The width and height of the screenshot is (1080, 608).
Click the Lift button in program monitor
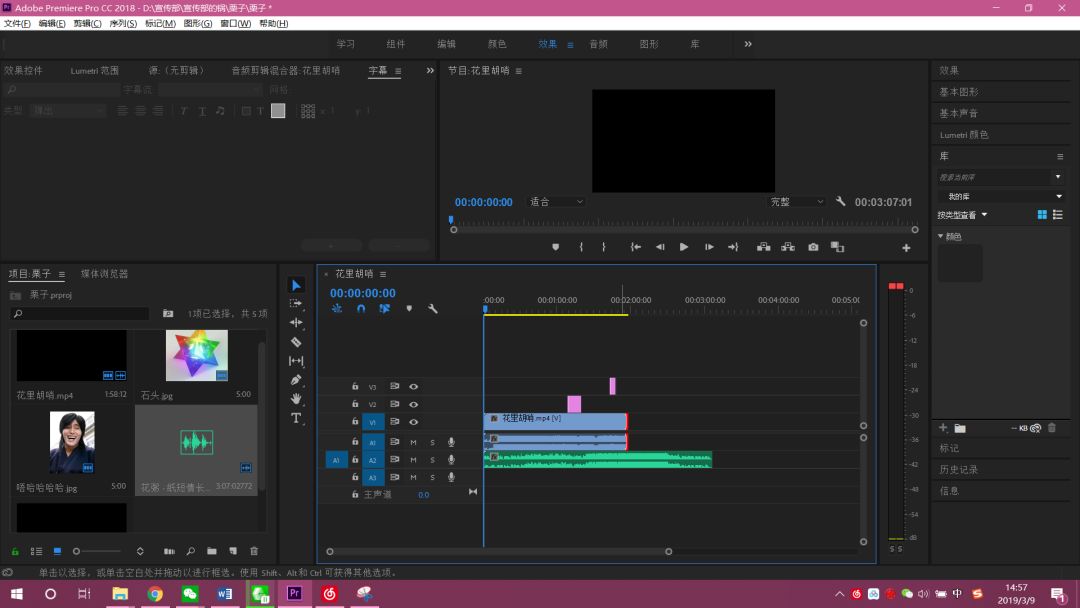pyautogui.click(x=764, y=247)
